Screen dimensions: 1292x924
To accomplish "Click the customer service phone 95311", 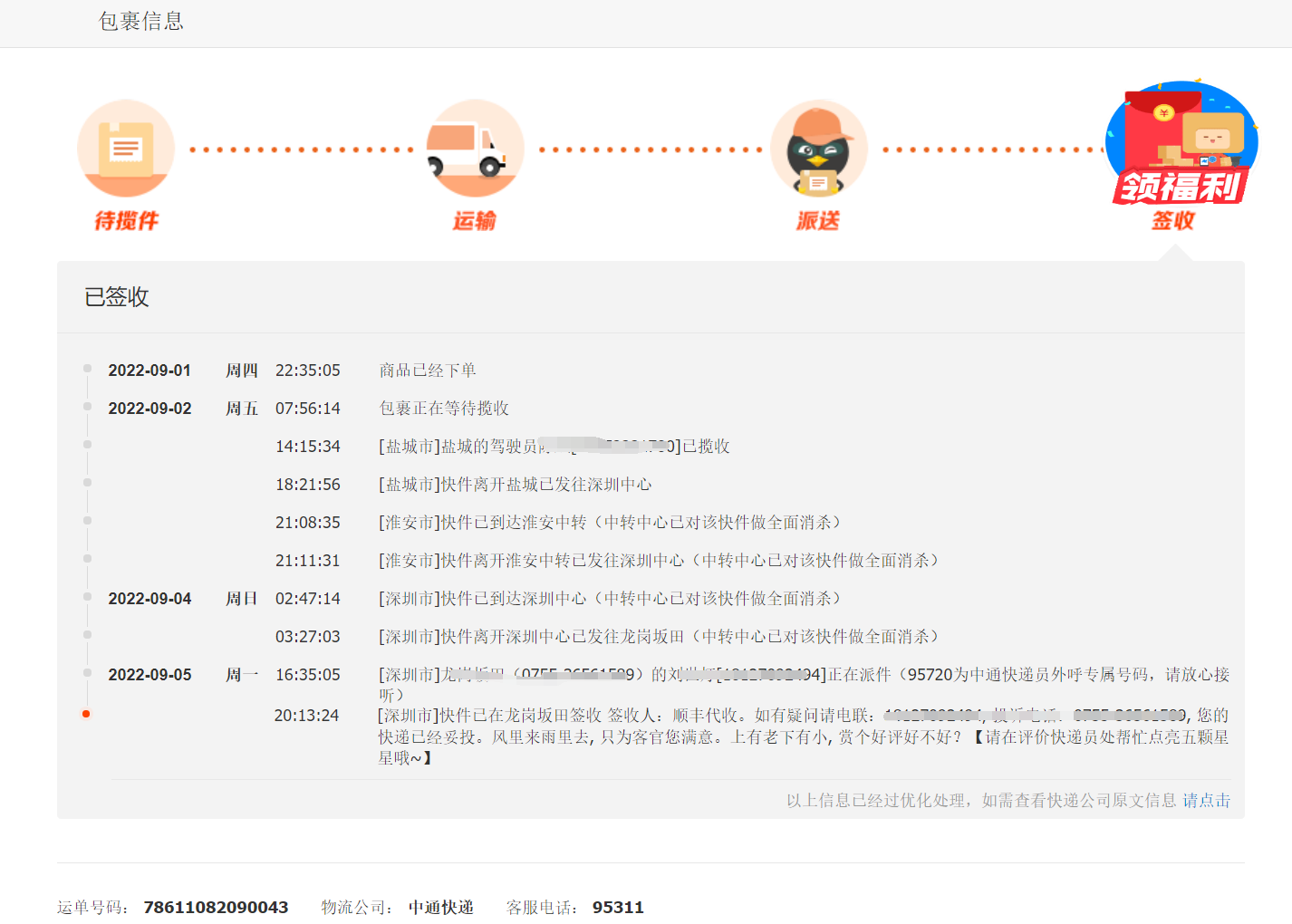I will pos(618,907).
